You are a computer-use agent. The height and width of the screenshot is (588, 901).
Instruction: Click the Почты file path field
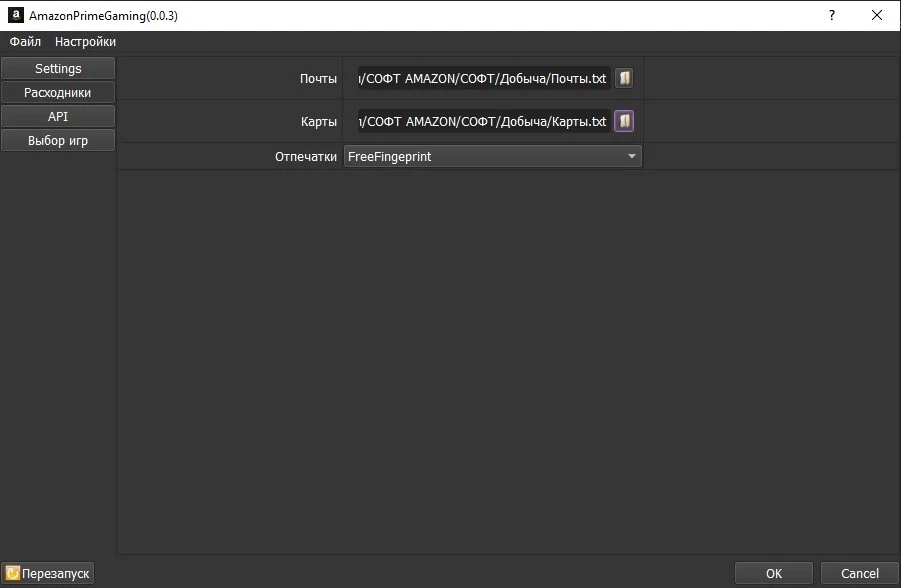coord(484,78)
